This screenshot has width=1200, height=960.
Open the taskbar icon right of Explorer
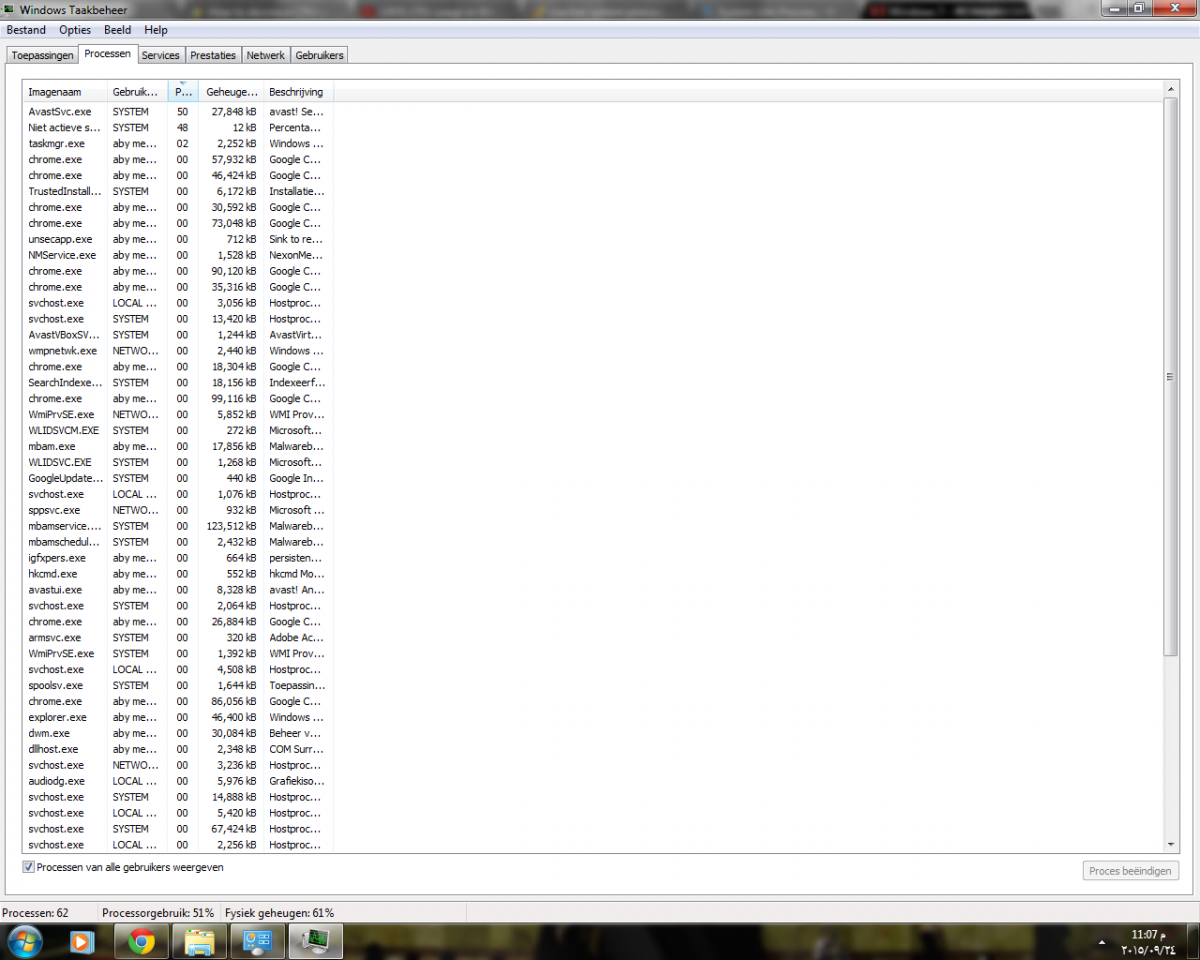click(258, 941)
